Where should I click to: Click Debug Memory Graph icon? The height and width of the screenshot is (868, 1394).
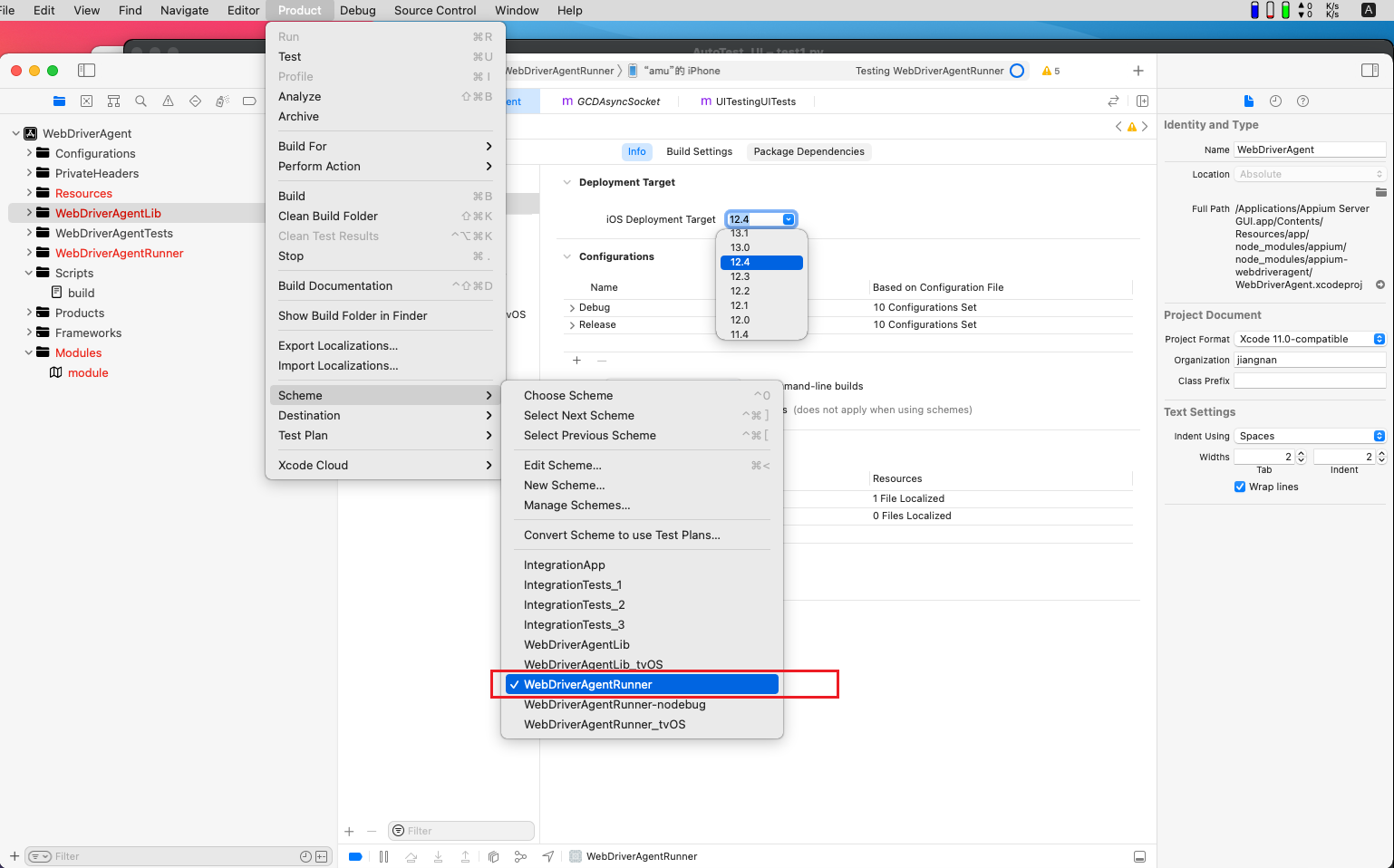pyautogui.click(x=520, y=856)
